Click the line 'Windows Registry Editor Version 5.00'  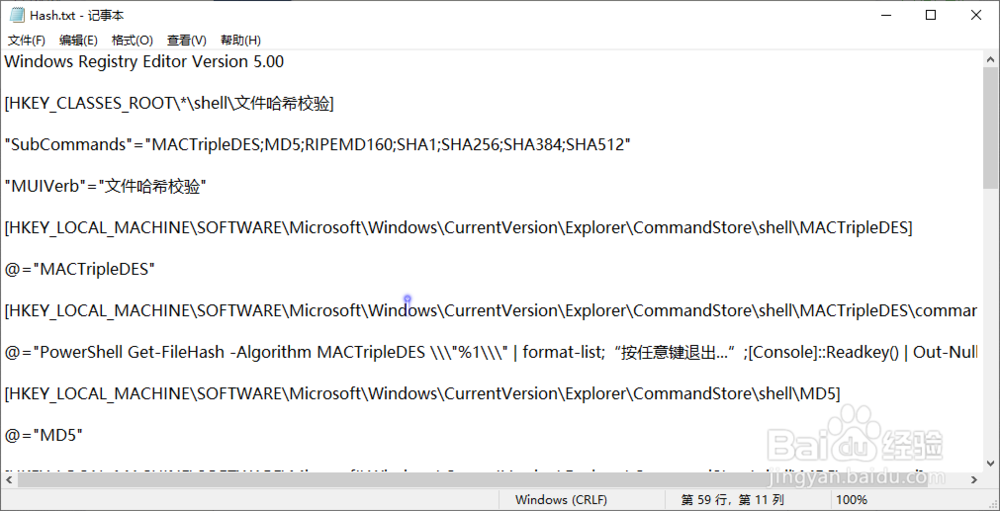point(144,62)
